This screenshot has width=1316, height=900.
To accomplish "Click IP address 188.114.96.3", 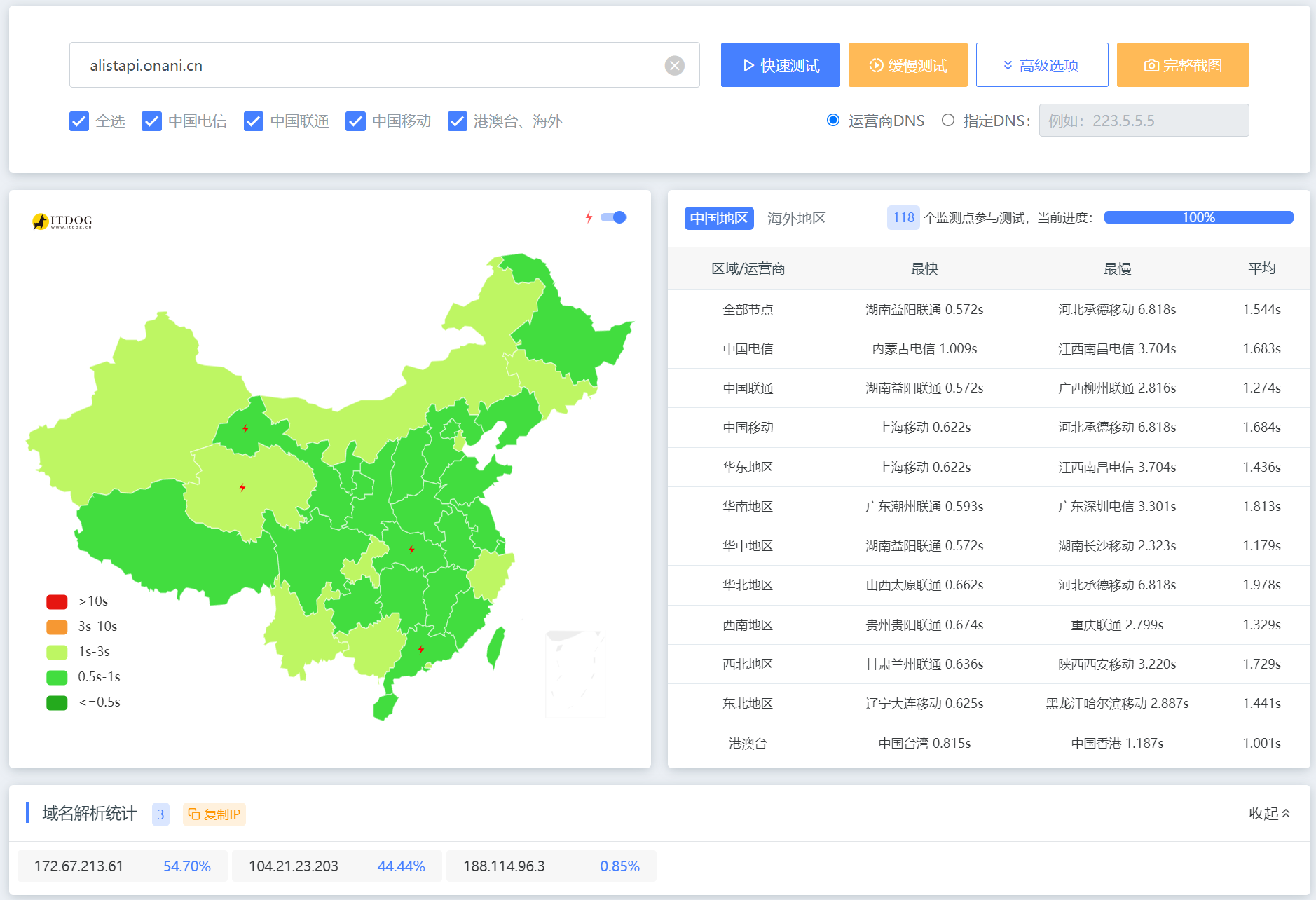I will pyautogui.click(x=504, y=866).
